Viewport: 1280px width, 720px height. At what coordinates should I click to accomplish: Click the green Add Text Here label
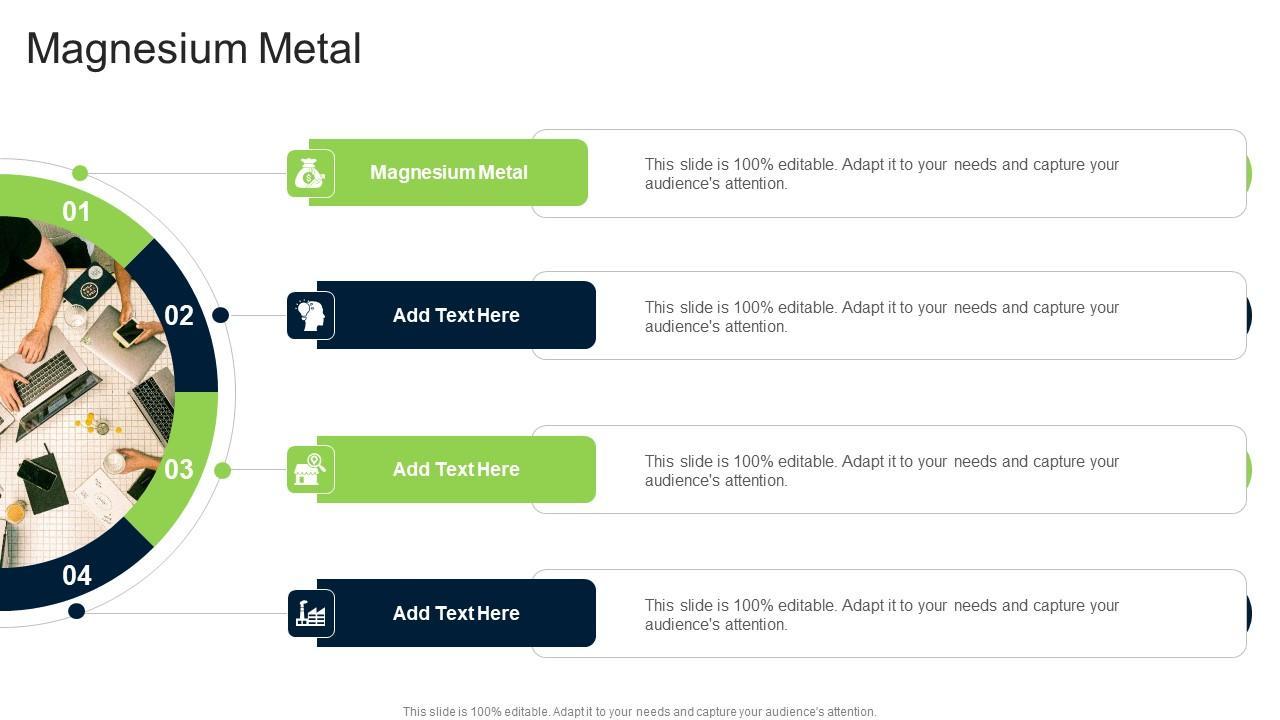click(456, 469)
